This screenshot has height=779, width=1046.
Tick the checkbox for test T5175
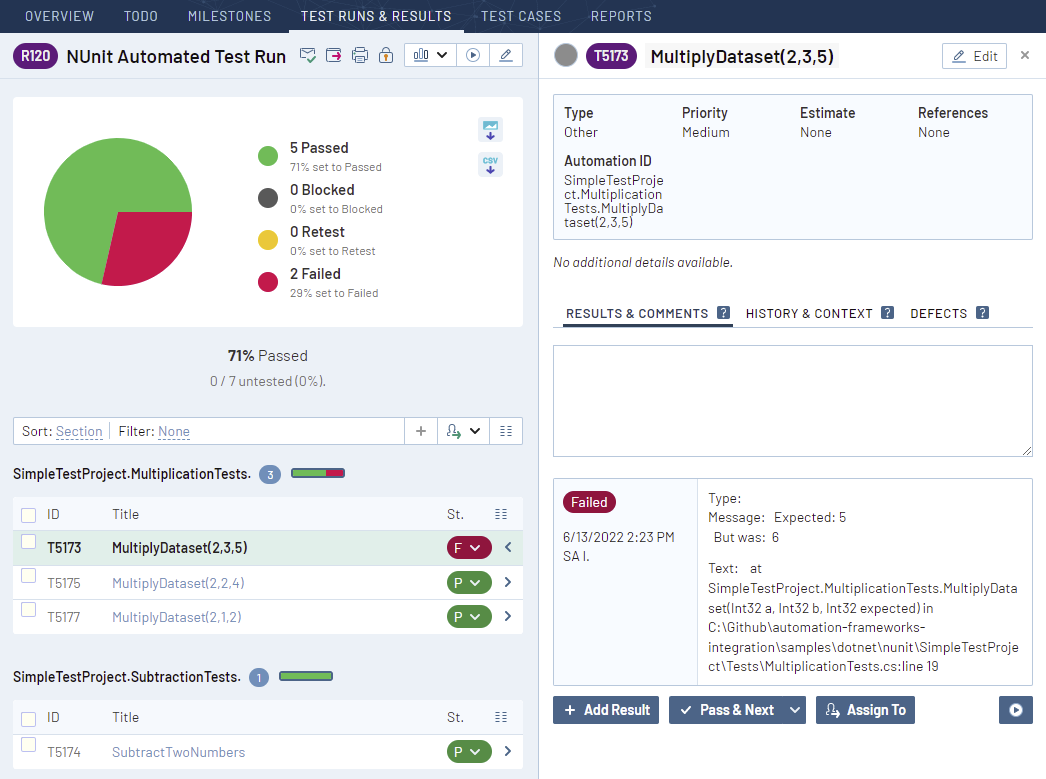pyautogui.click(x=29, y=576)
